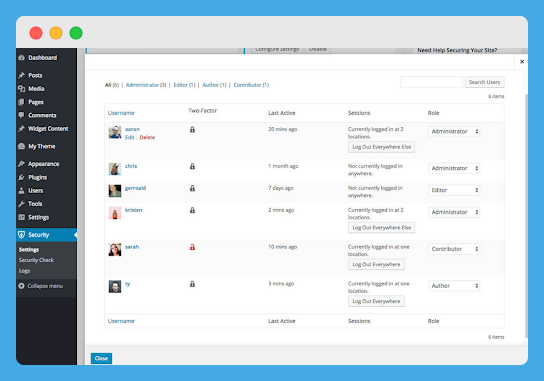
Task: Open the role dropdown for aaron
Action: (x=454, y=131)
